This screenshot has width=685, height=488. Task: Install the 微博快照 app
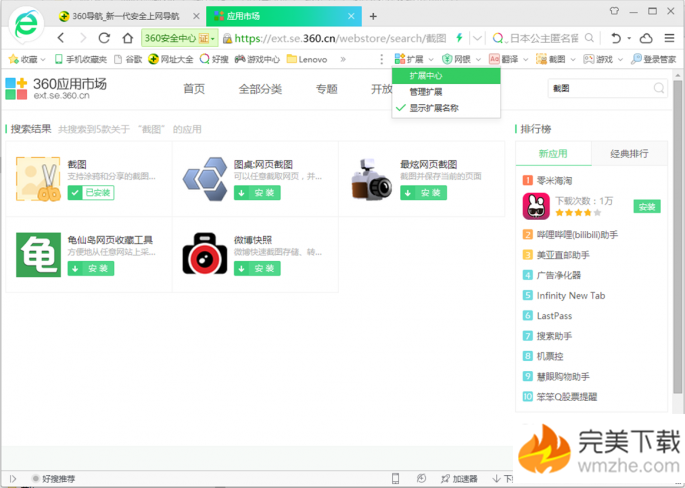pos(257,268)
